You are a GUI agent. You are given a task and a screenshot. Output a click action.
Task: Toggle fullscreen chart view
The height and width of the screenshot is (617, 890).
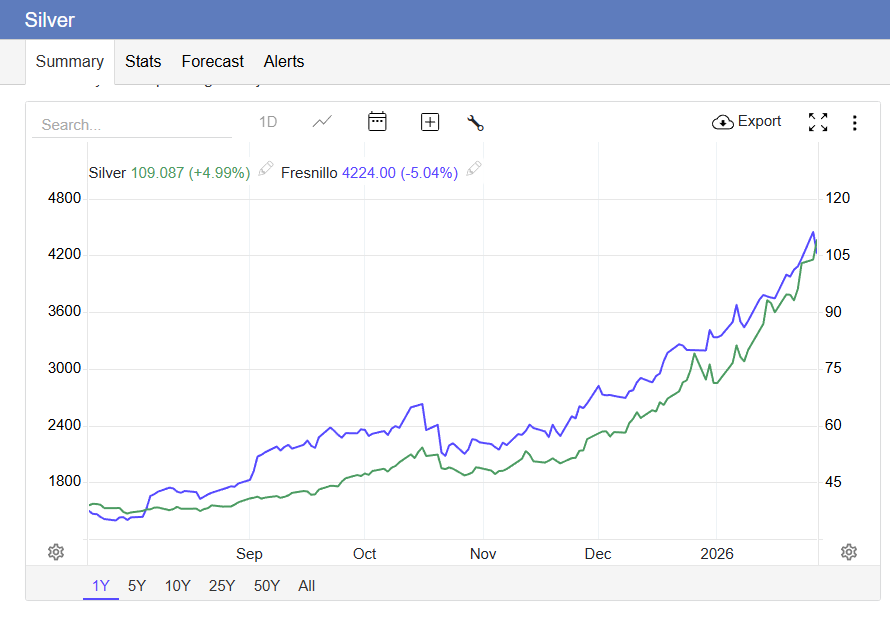[x=818, y=122]
